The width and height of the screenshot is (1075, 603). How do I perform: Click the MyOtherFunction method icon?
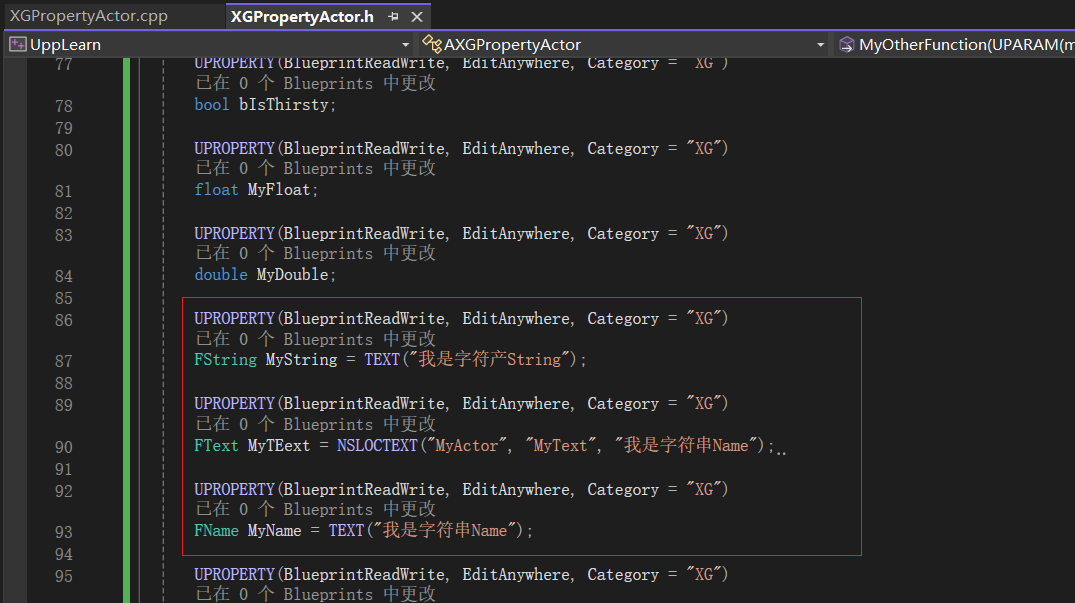[847, 45]
